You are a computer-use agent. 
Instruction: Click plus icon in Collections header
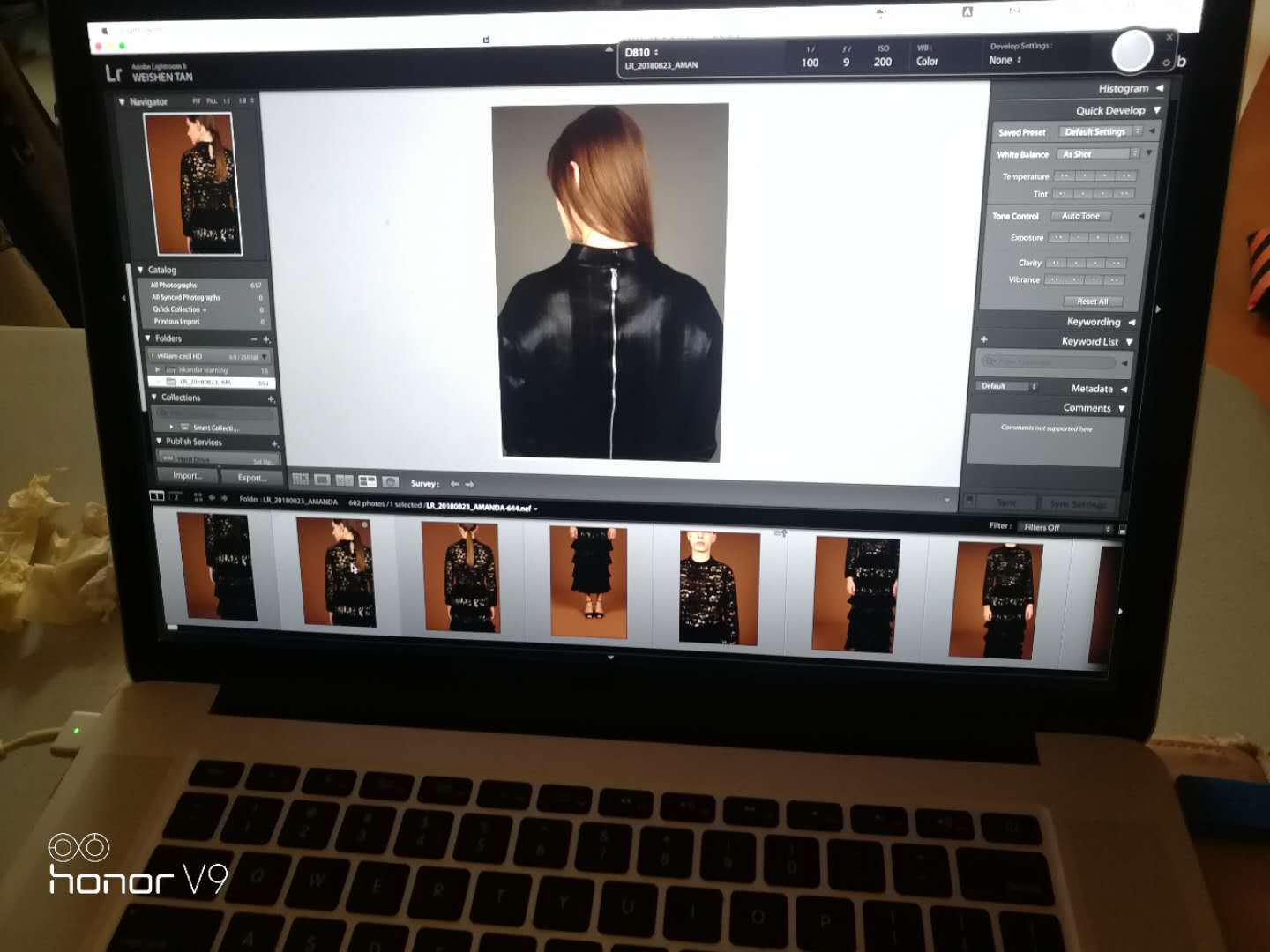pyautogui.click(x=271, y=399)
